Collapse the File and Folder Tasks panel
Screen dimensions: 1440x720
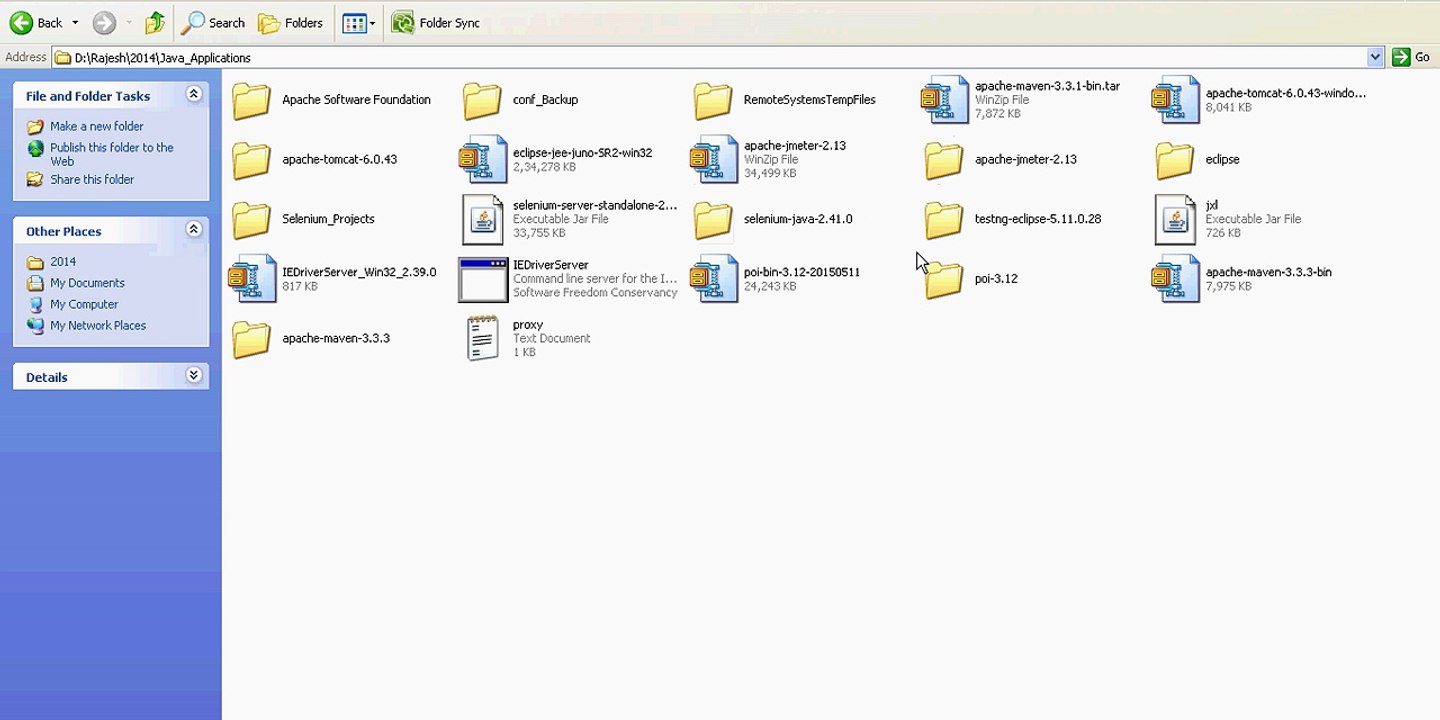(194, 94)
